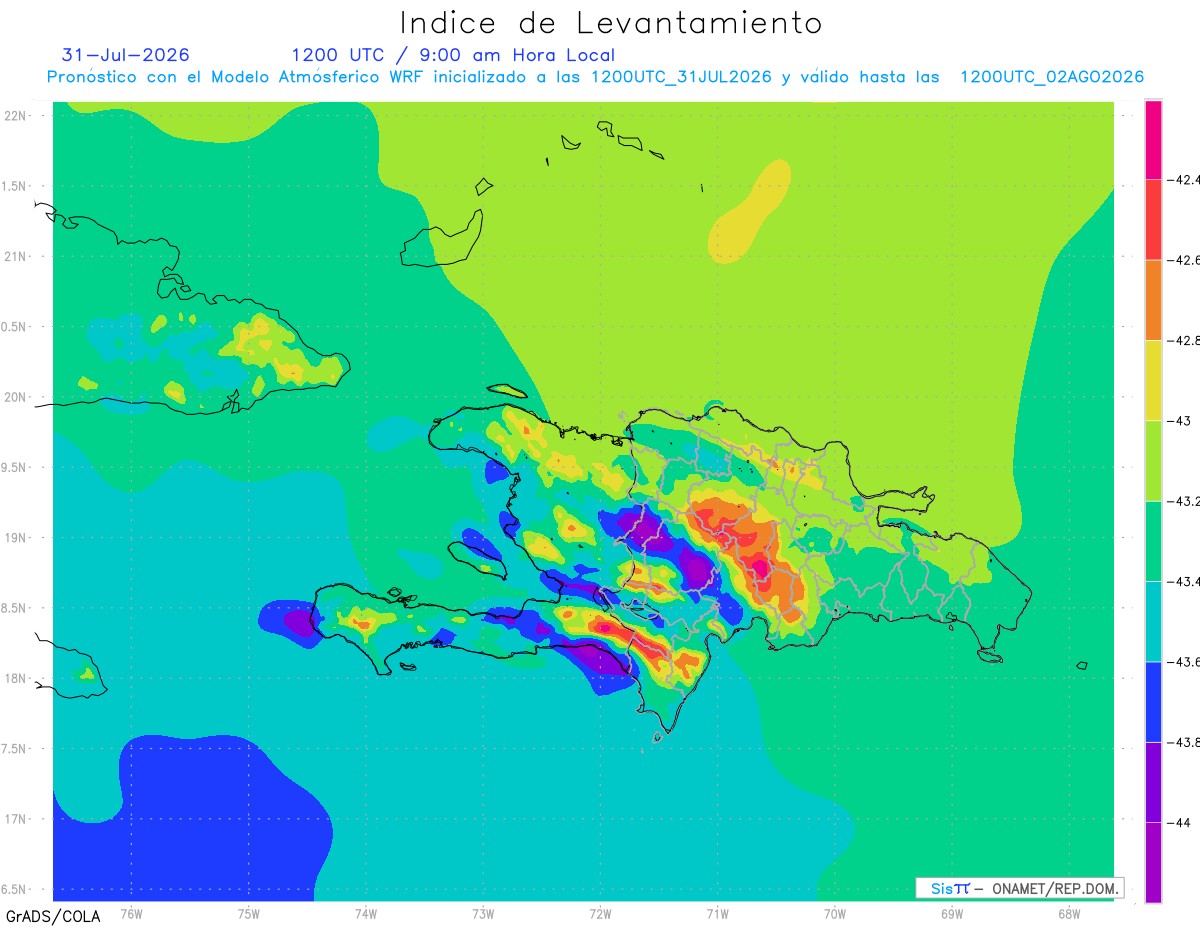The image size is (1200, 927).
Task: Click the '-43.6' colorbar value
Action: [1184, 662]
